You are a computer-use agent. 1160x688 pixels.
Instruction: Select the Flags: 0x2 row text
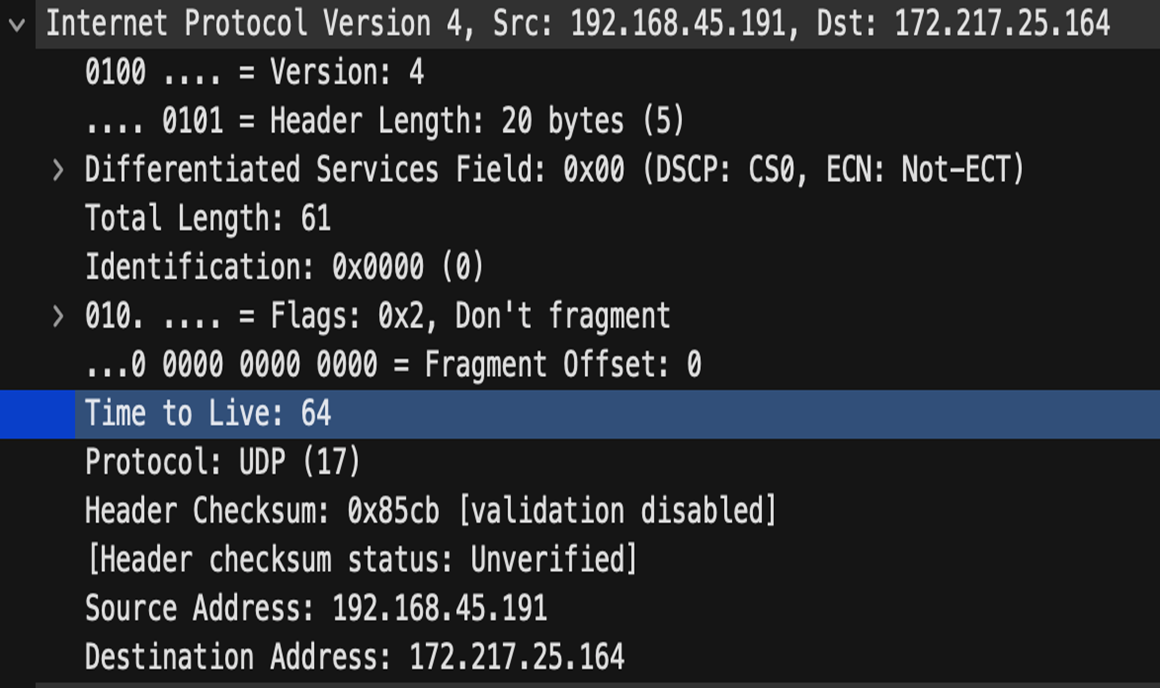[377, 317]
